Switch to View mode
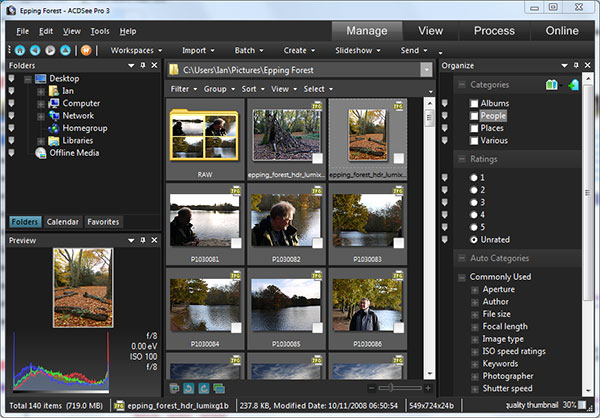Image resolution: width=600 pixels, height=418 pixels. 430,30
